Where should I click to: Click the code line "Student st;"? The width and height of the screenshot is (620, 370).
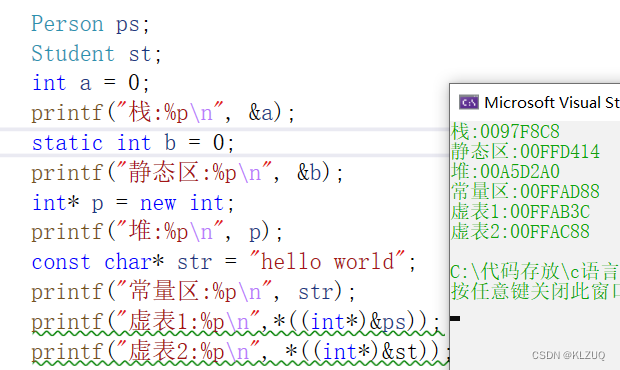[x=96, y=54]
